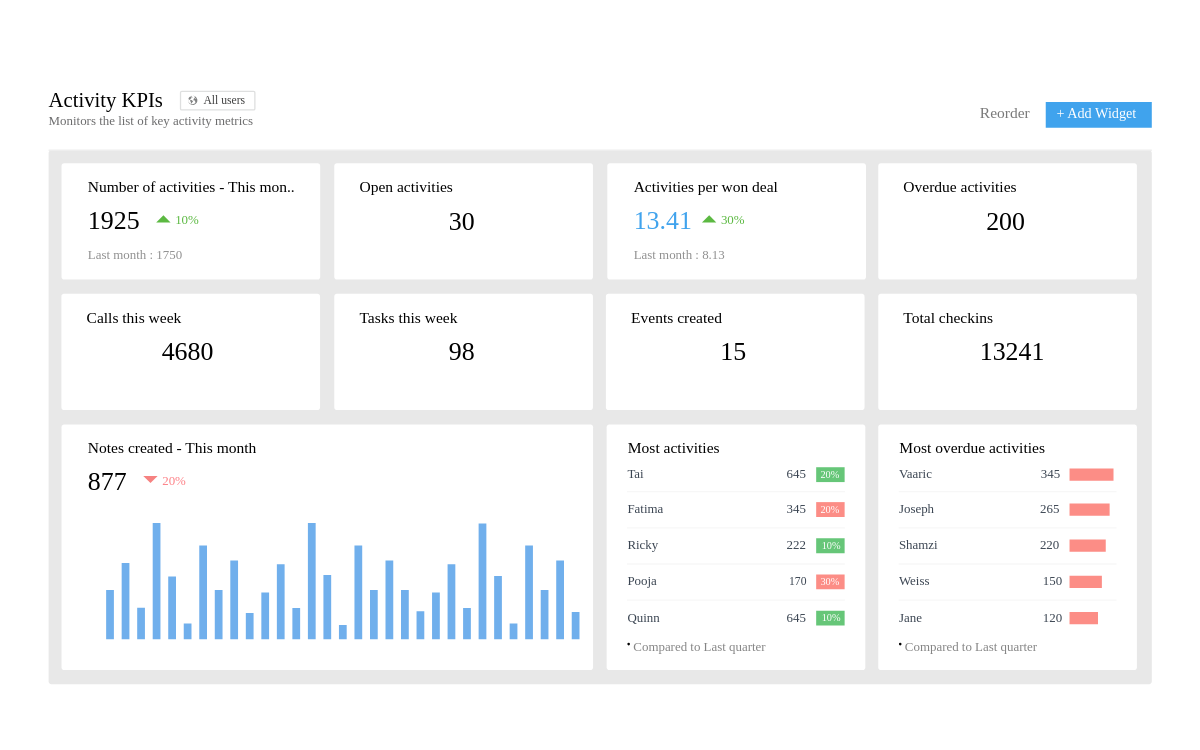Click Pooja's red 30% badge

[x=830, y=582]
